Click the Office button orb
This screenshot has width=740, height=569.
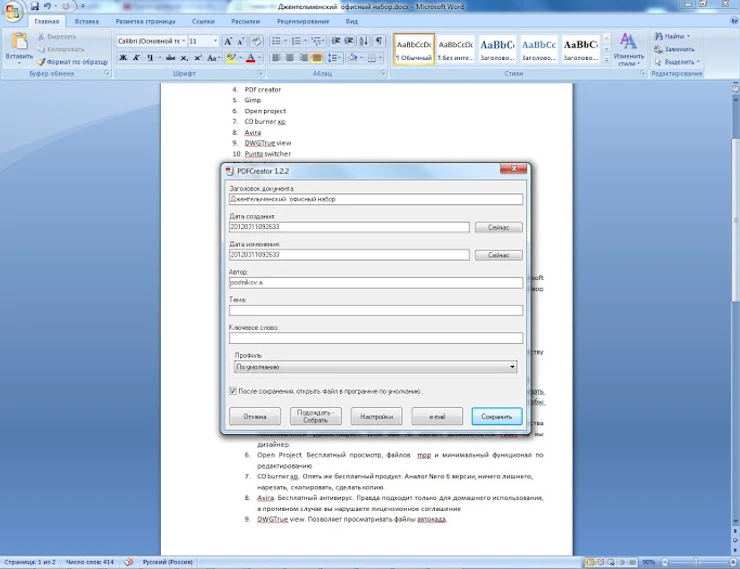[13, 11]
